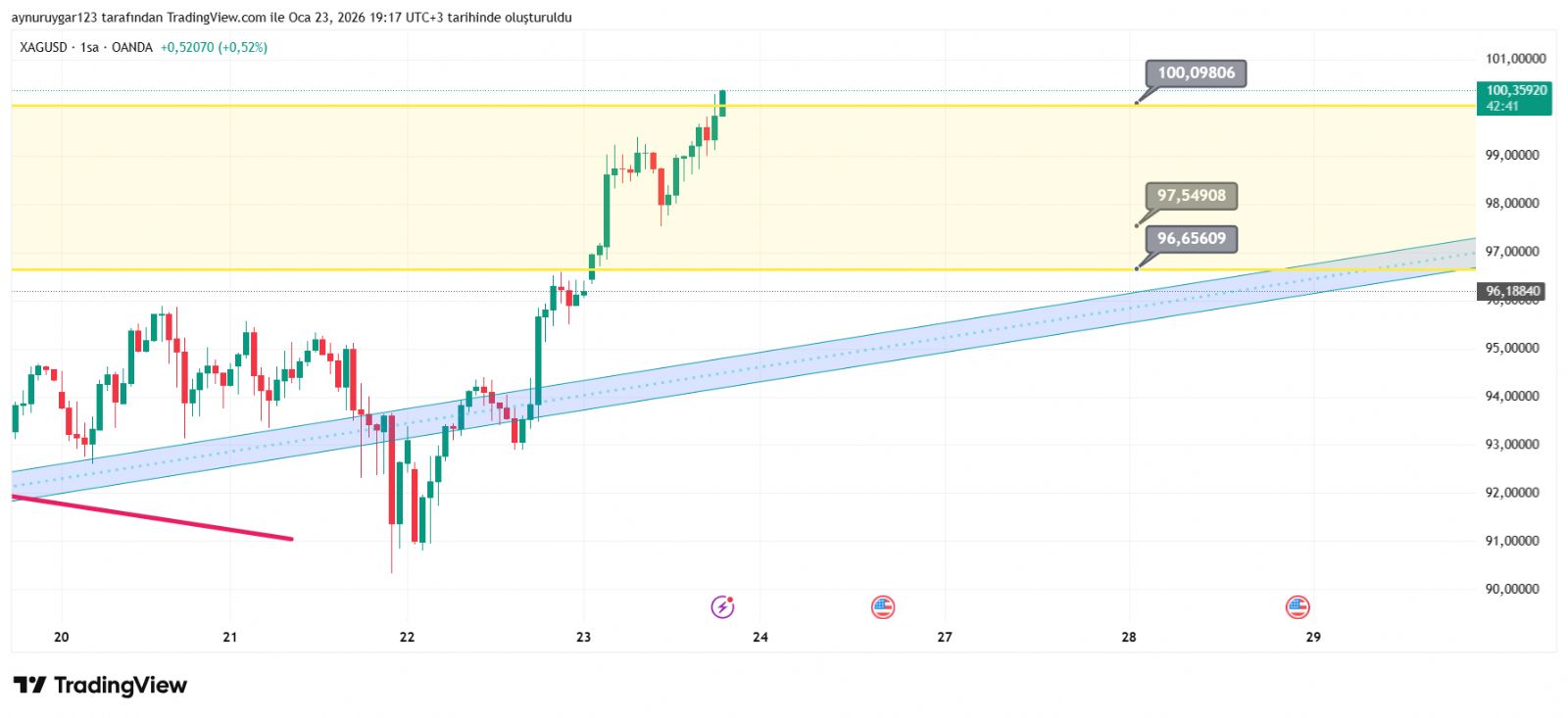
Task: Click date 23 on the time axis
Action: (584, 637)
